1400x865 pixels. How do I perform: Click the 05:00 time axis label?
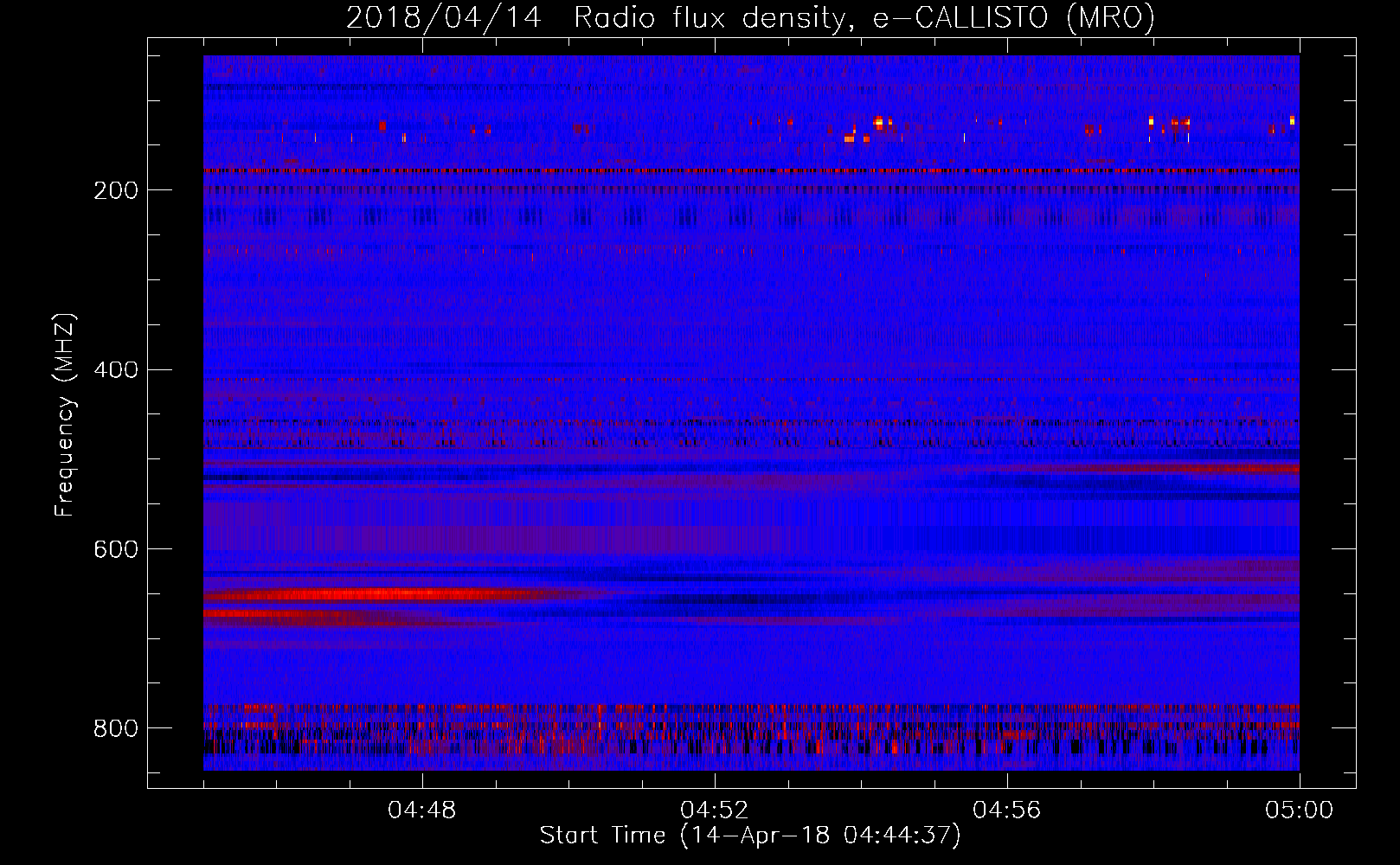click(1299, 811)
